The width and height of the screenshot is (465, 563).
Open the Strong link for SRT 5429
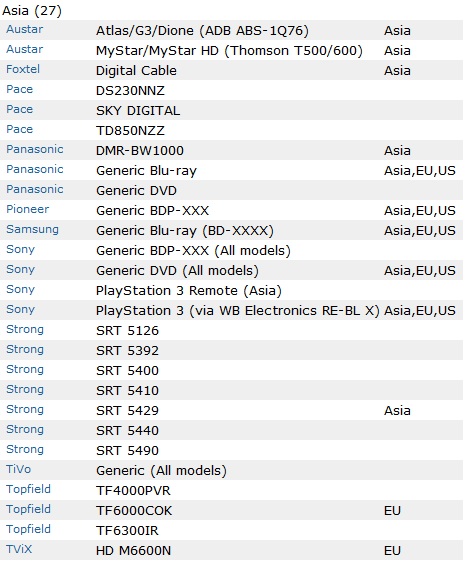coord(25,410)
